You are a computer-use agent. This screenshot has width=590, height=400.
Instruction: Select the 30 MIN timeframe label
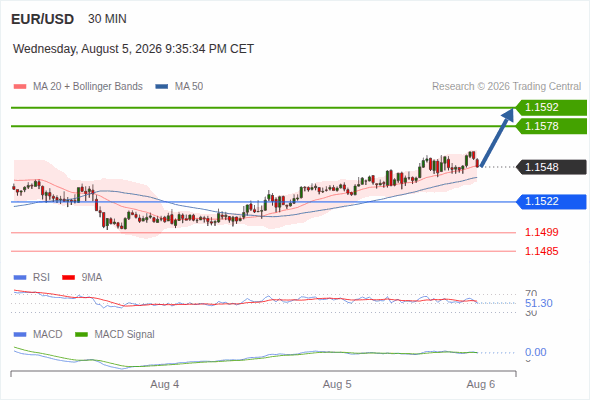click(x=107, y=19)
